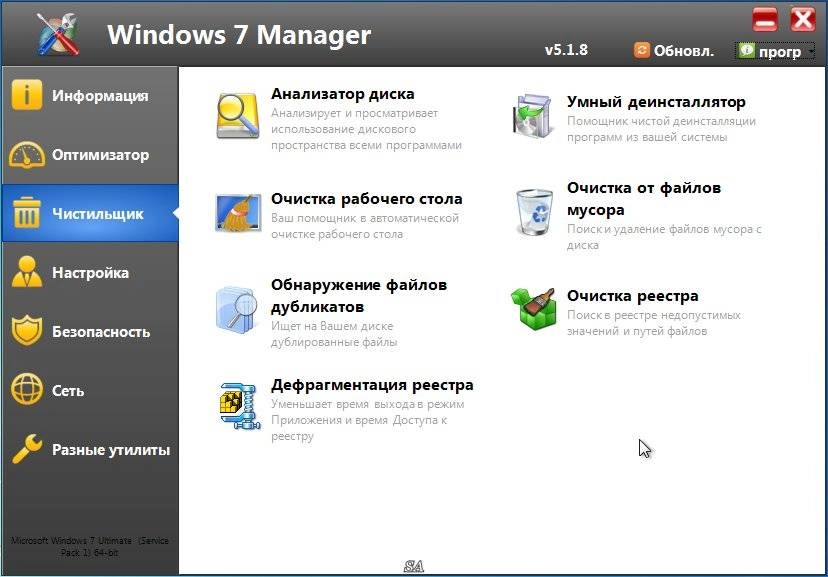The height and width of the screenshot is (577, 828).
Task: Click the Обновл. update button
Action: [x=674, y=50]
